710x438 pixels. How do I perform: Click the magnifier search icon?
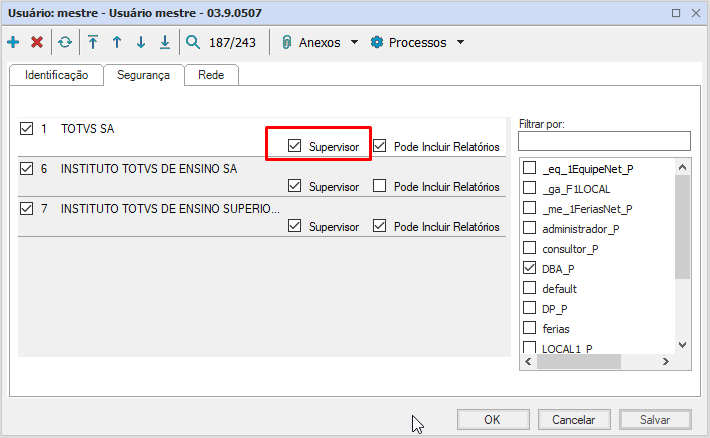[193, 42]
